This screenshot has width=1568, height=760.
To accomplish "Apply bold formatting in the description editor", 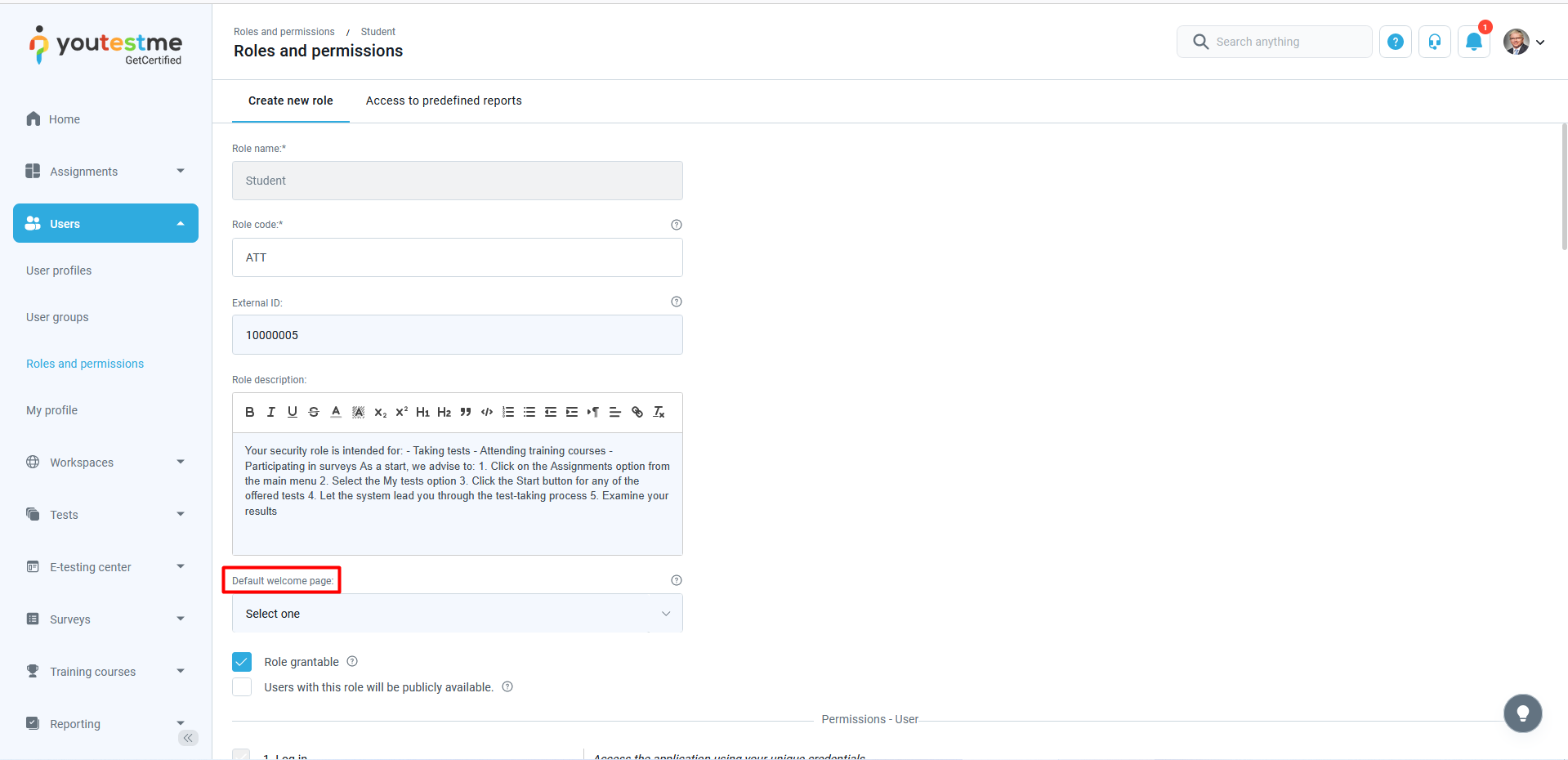I will pyautogui.click(x=250, y=412).
